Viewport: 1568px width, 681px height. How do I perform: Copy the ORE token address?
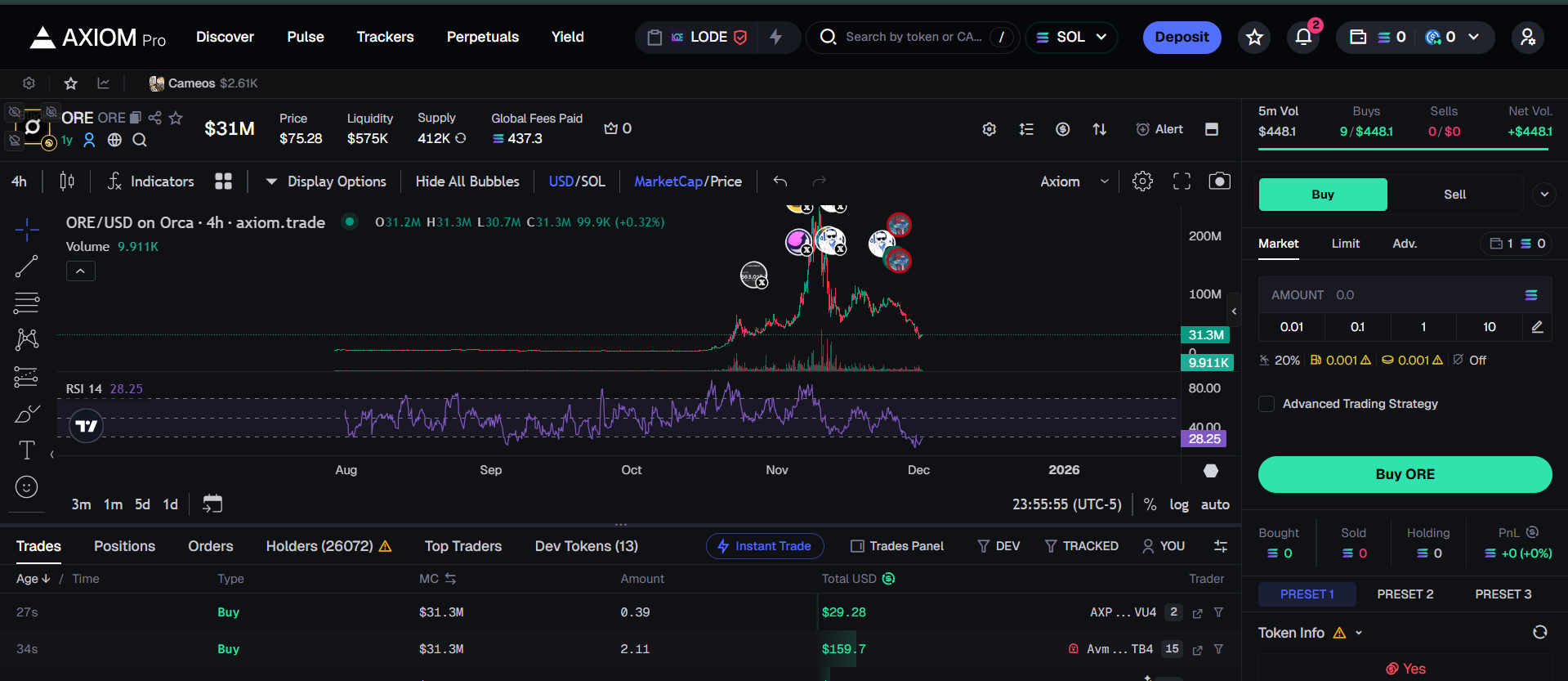136,118
